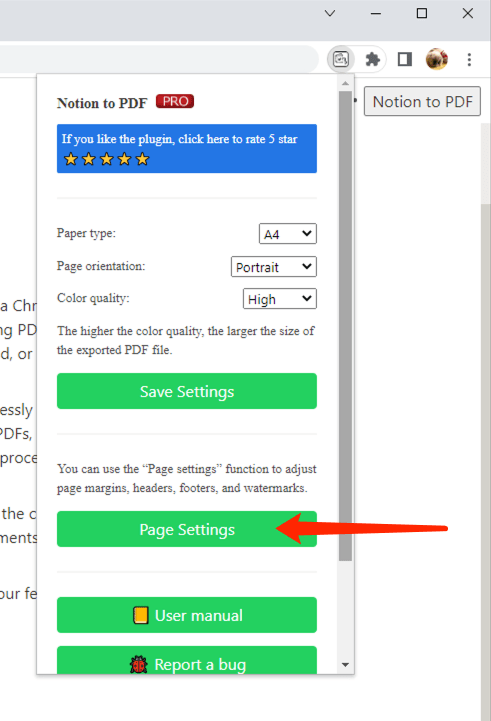Open the Color quality High dropdown
The image size is (491, 721).
coord(280,299)
